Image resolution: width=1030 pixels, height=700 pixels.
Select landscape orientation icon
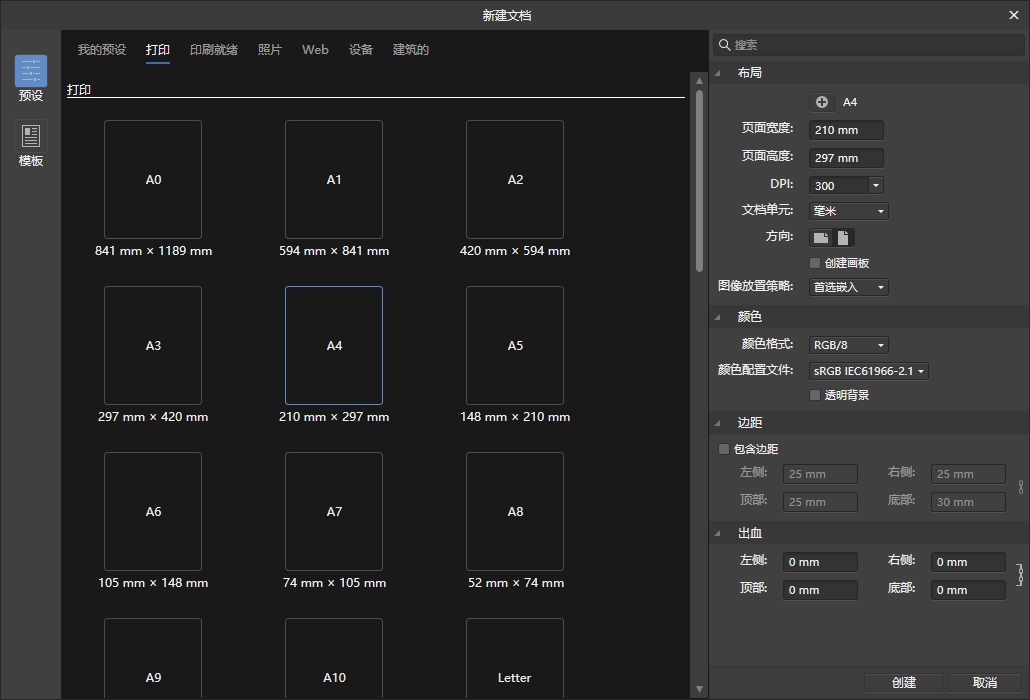[821, 238]
